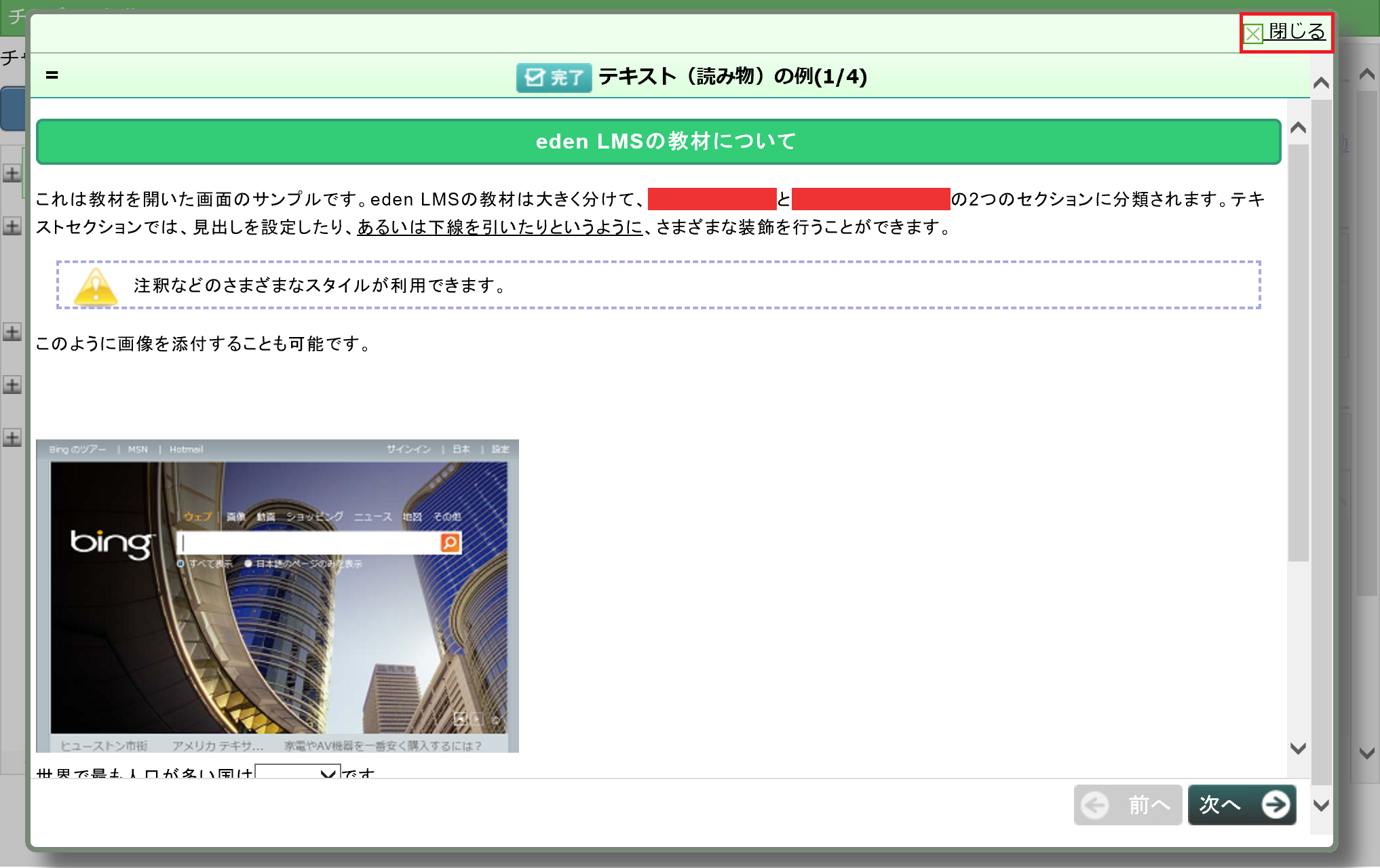The width and height of the screenshot is (1380, 868).
Task: Close the lesson dialog via 閉じる link
Action: click(x=1286, y=32)
